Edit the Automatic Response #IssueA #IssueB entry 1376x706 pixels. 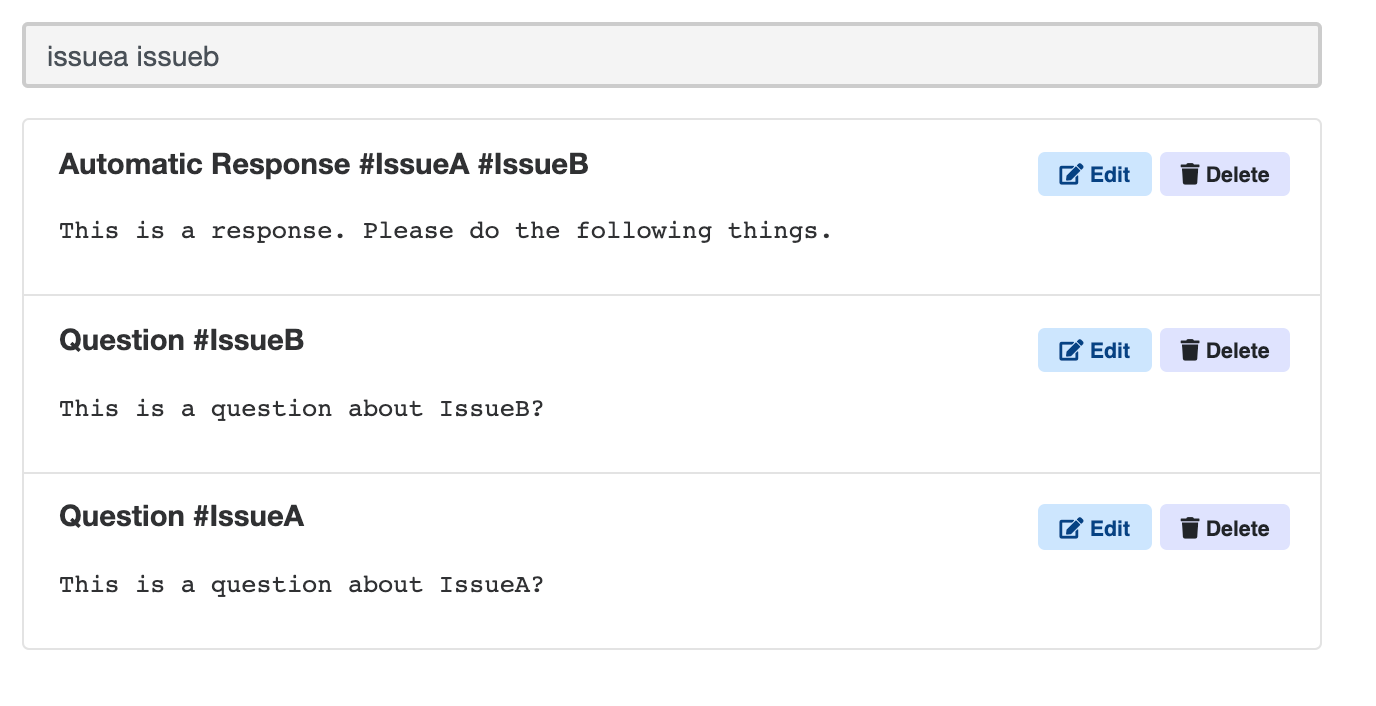click(x=1095, y=174)
